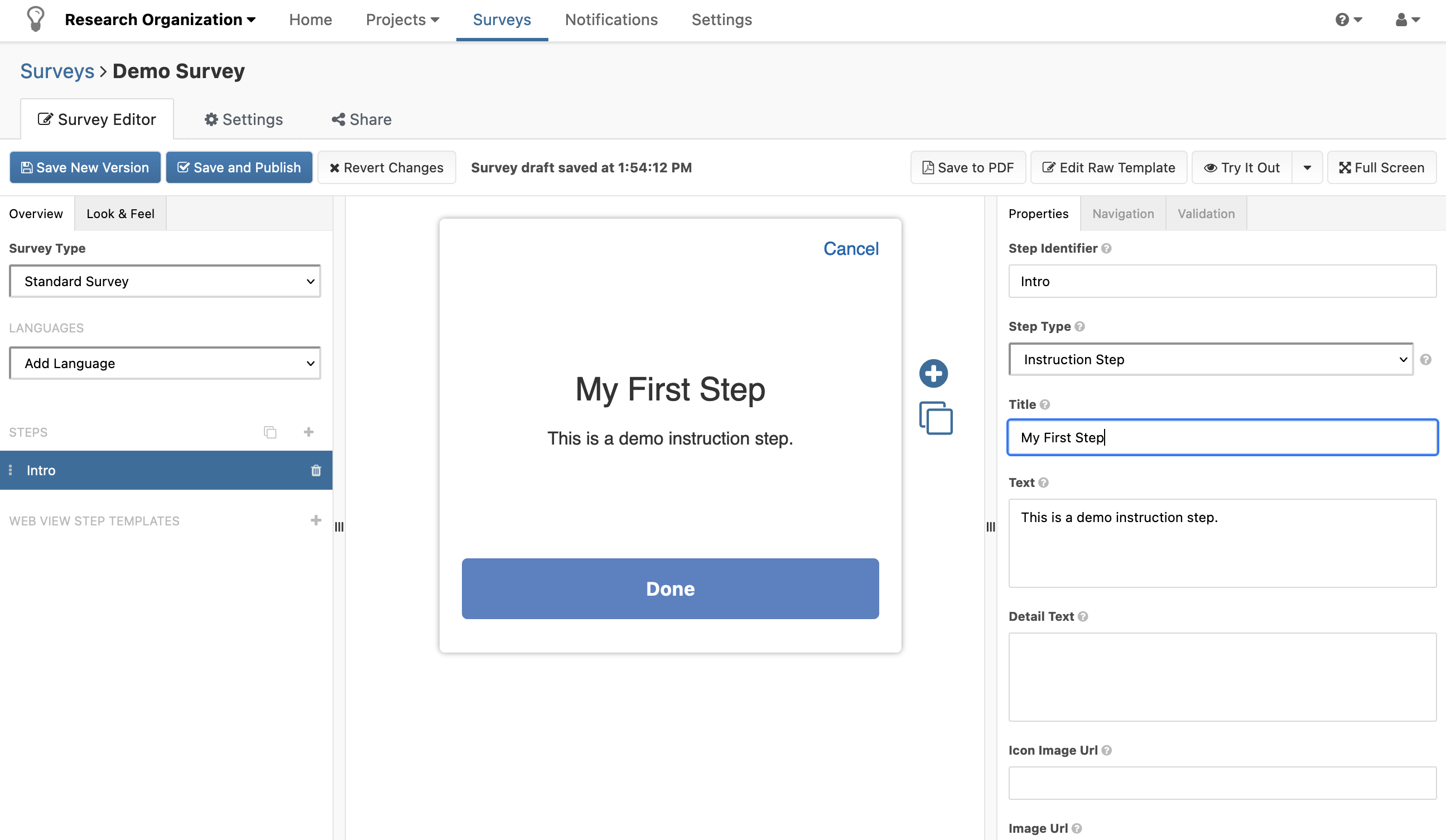Click the Title help icon

(x=1045, y=404)
